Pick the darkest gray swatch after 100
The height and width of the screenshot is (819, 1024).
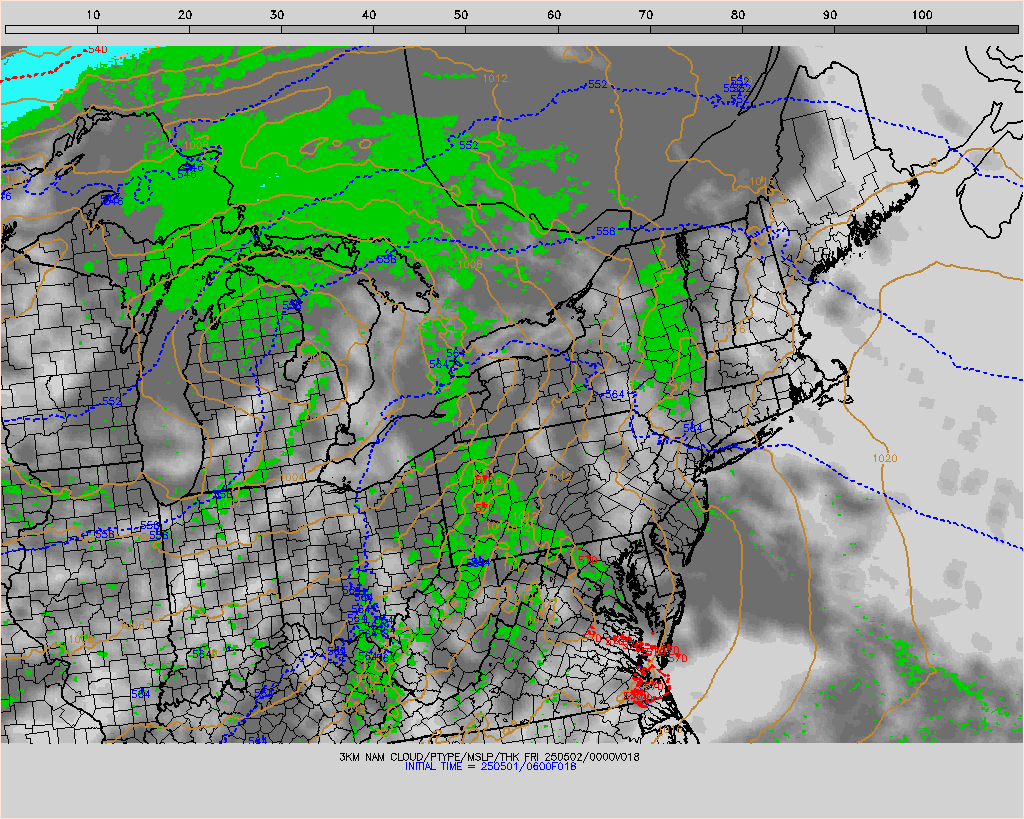(x=972, y=29)
